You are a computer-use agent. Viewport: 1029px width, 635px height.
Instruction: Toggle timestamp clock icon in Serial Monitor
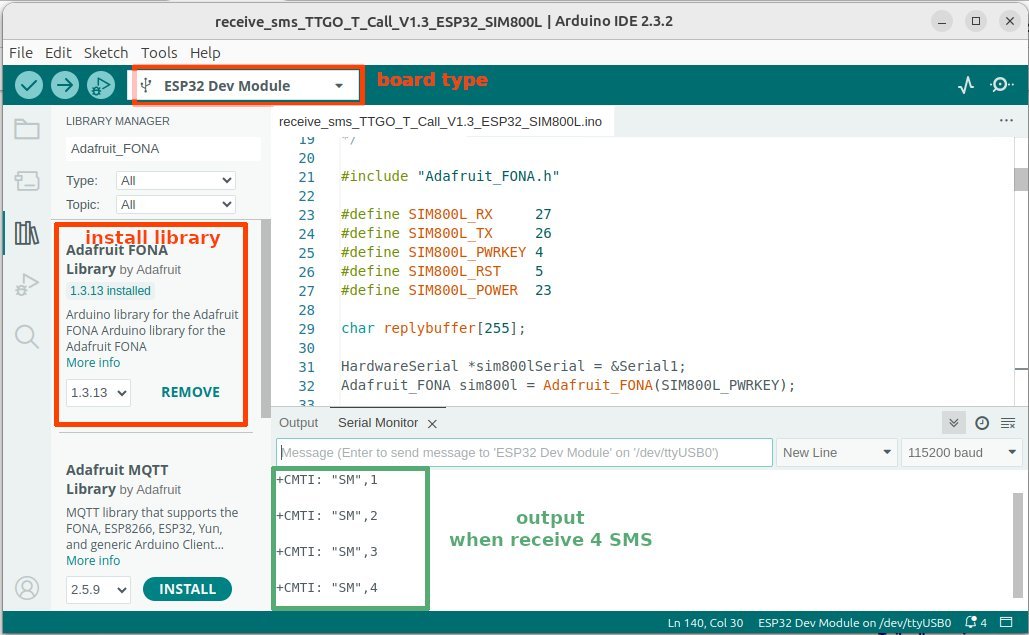982,423
